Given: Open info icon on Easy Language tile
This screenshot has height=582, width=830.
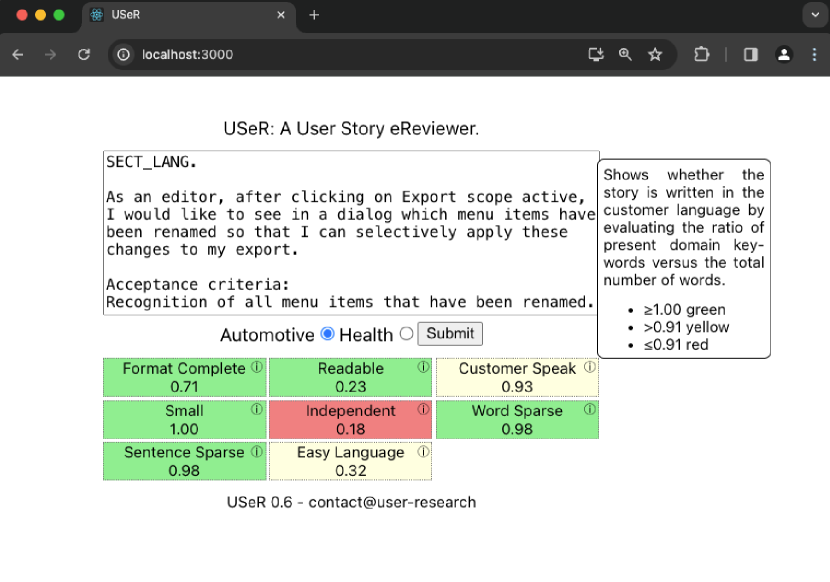Looking at the screenshot, I should point(423,451).
